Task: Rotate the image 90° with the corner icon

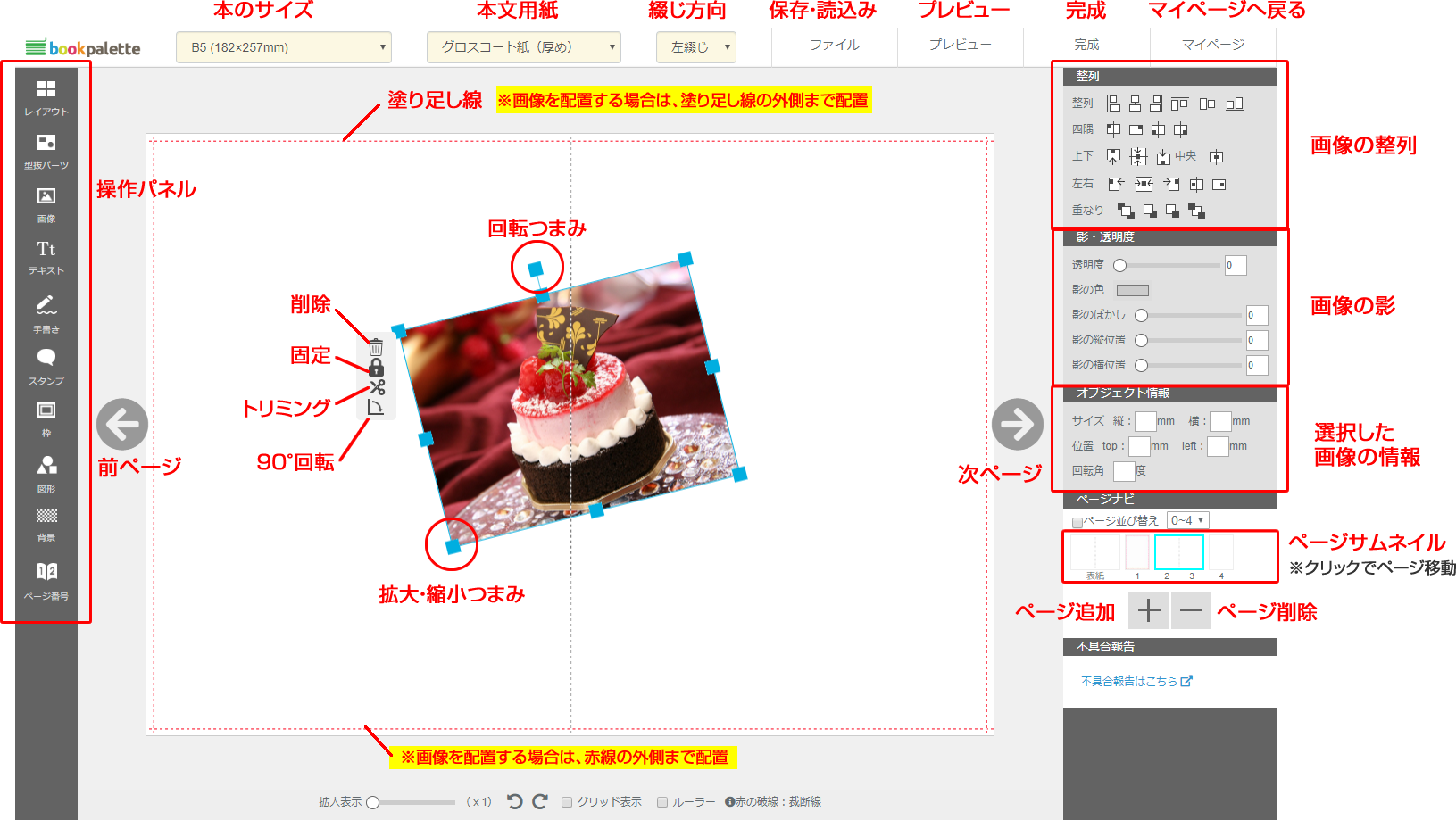Action: 376,407
